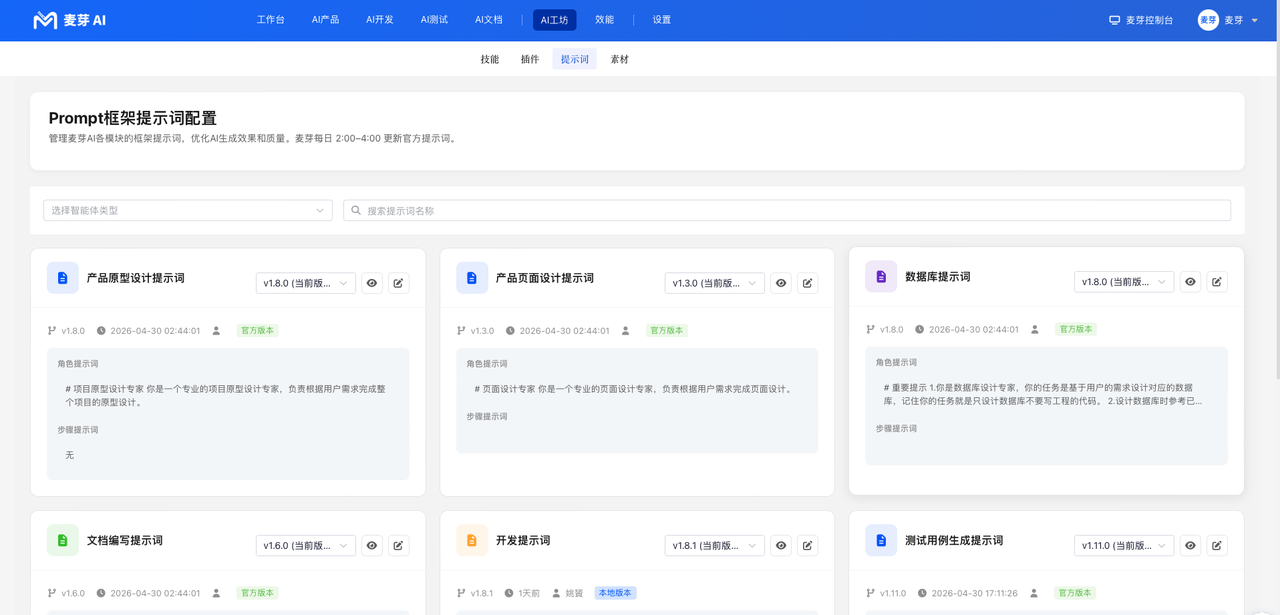Click the green document icon of 文档编写提示词
The image size is (1280, 615).
[62, 540]
